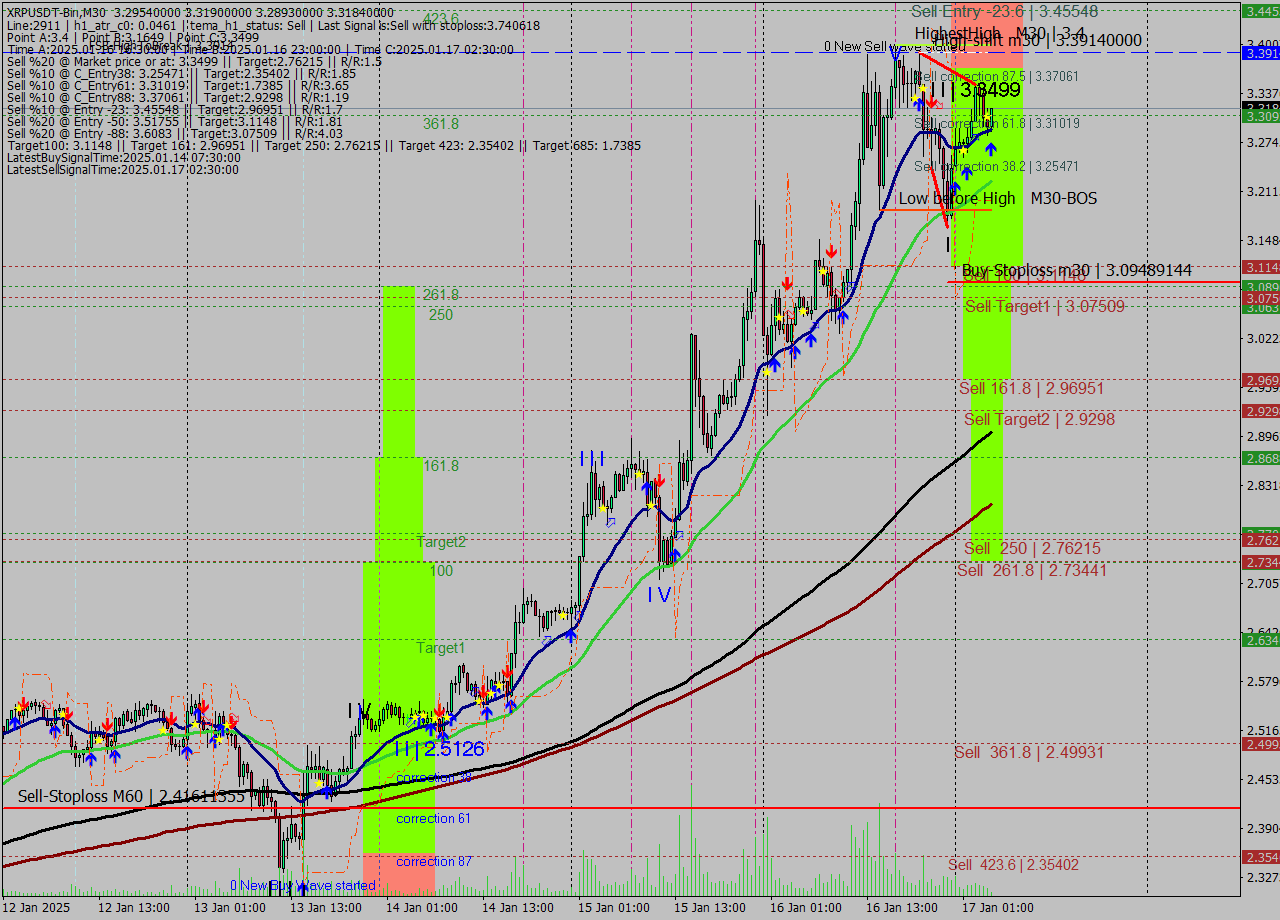Click the 'Sell 261.8 | 2.73441' label
This screenshot has width=1280, height=920.
[1032, 570]
